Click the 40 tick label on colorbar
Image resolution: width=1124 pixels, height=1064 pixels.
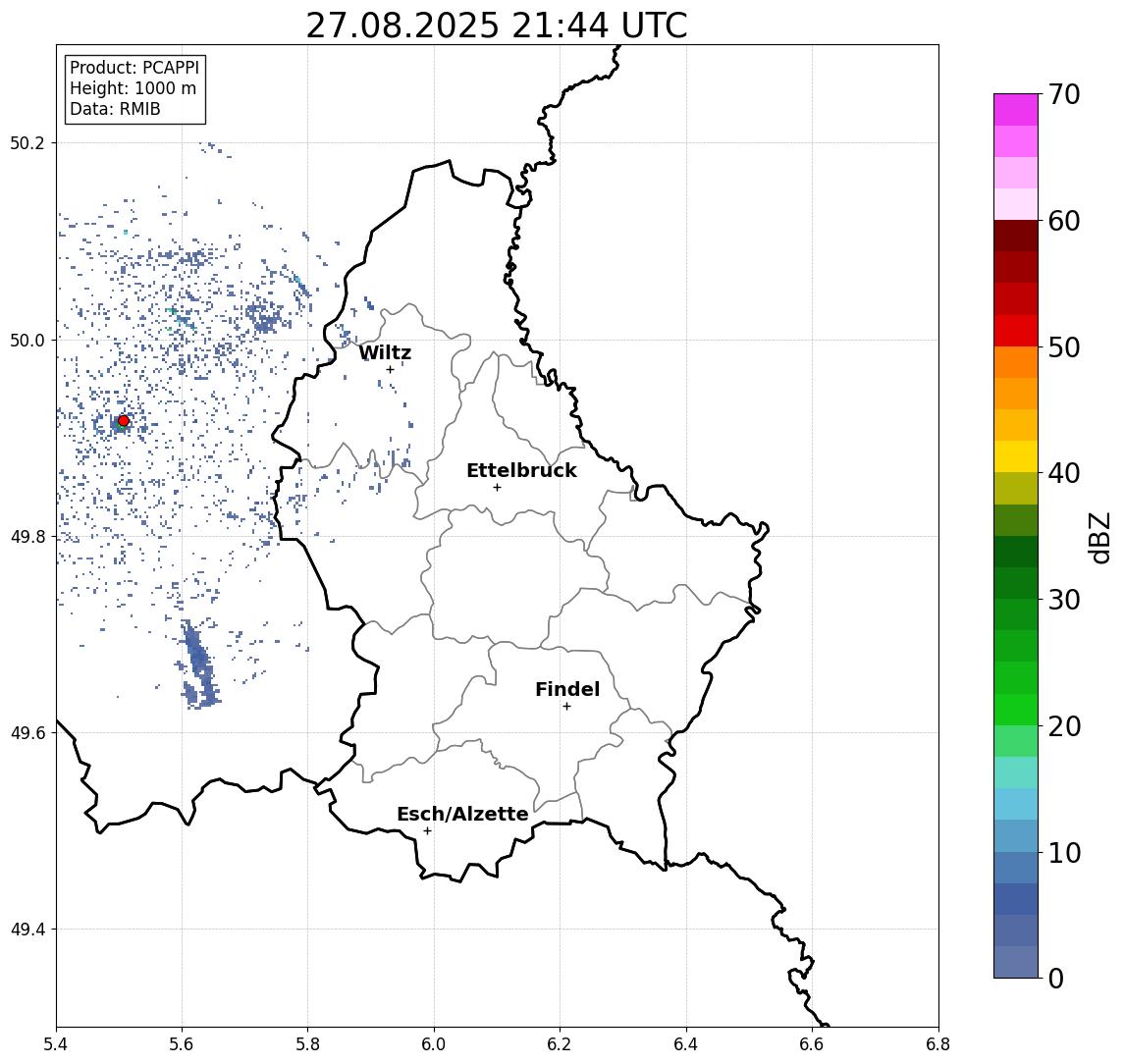(1064, 473)
